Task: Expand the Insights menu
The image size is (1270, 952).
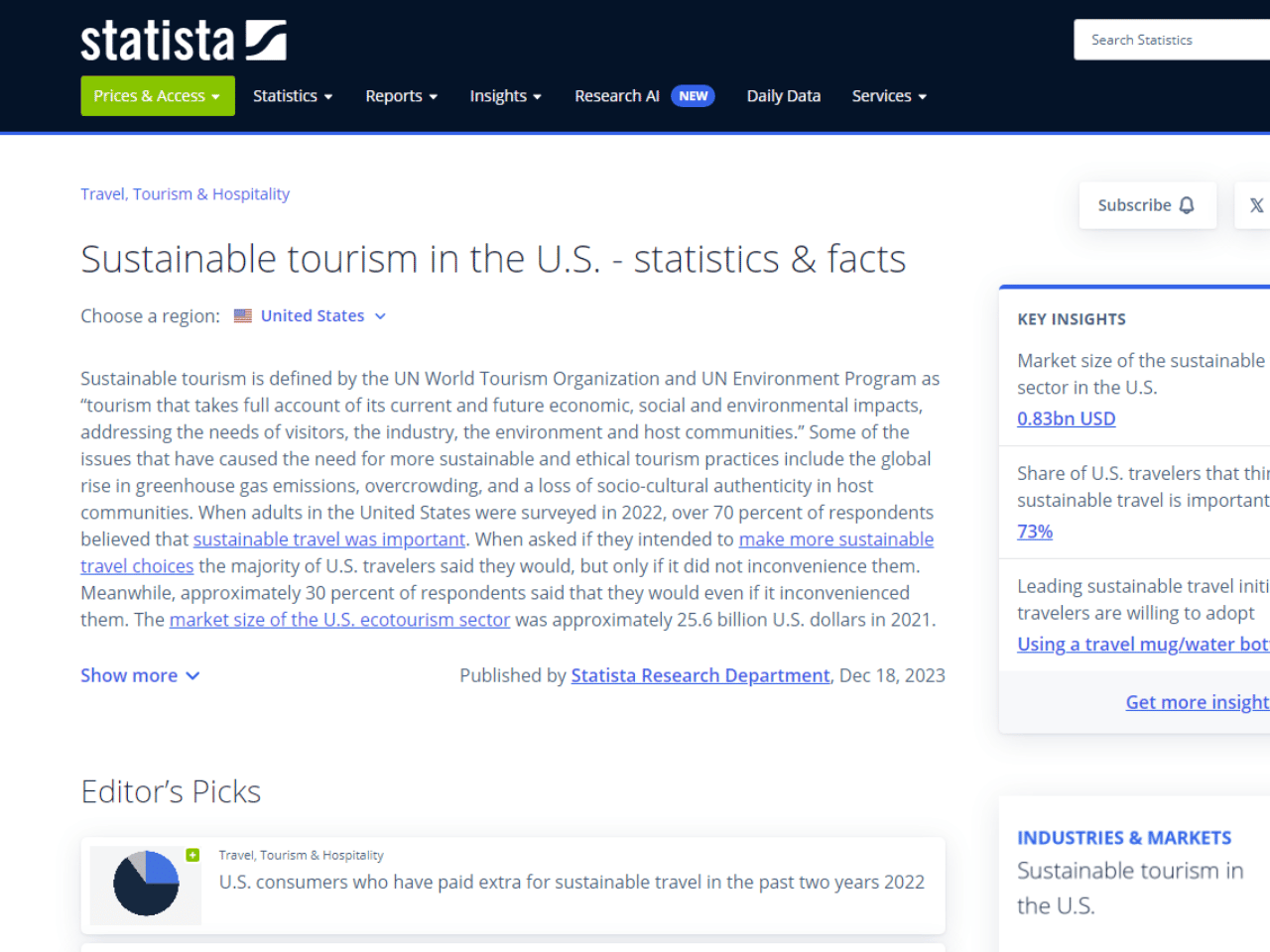Action: click(x=505, y=96)
